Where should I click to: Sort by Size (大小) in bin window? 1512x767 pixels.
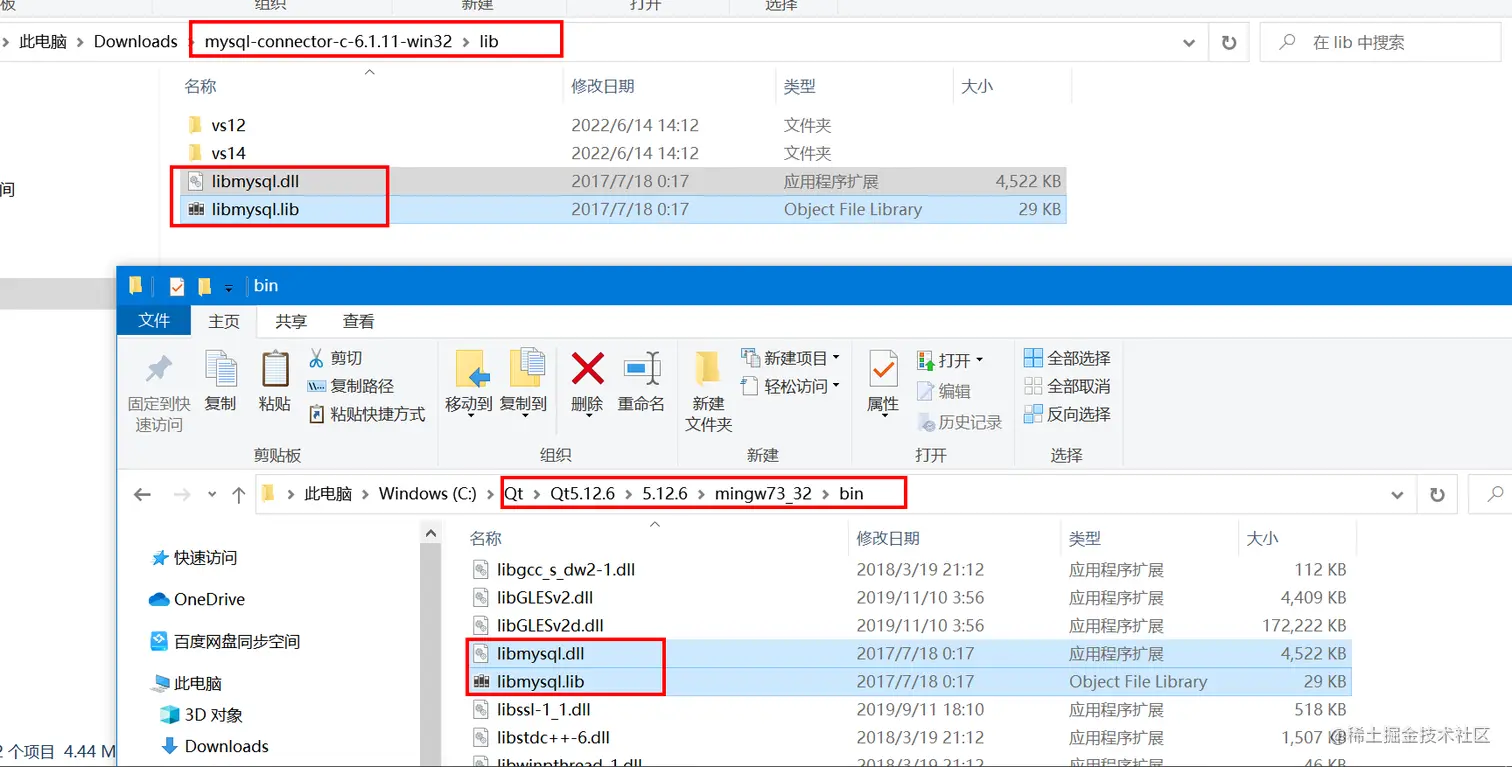tap(1262, 538)
